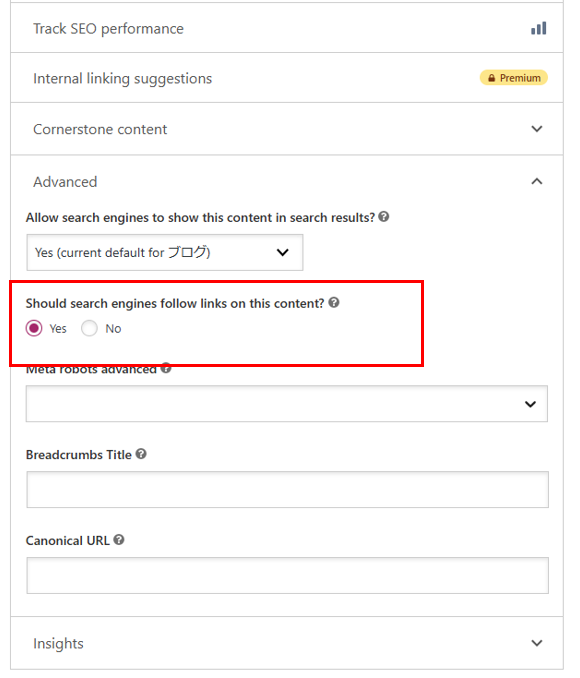Viewport: 580px width, 678px height.
Task: Click the Track SEO performance bar chart icon
Action: (538, 28)
